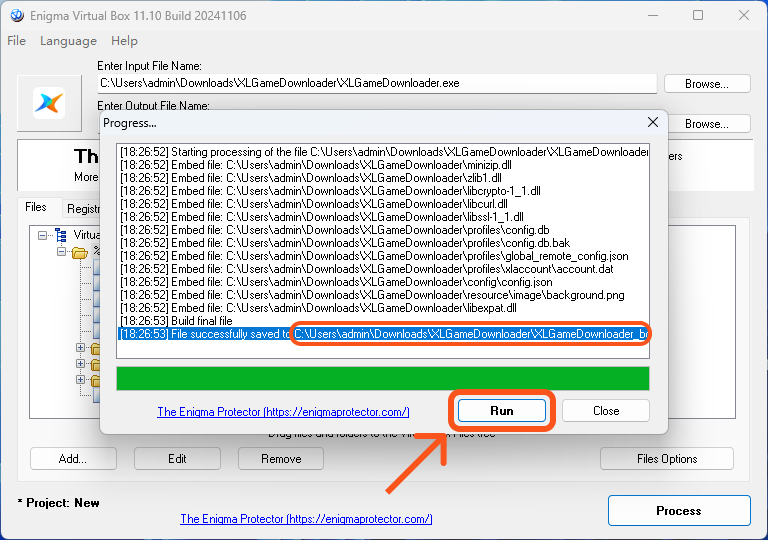Click the Close button in the Progress dialog
Image resolution: width=768 pixels, height=540 pixels.
(606, 411)
